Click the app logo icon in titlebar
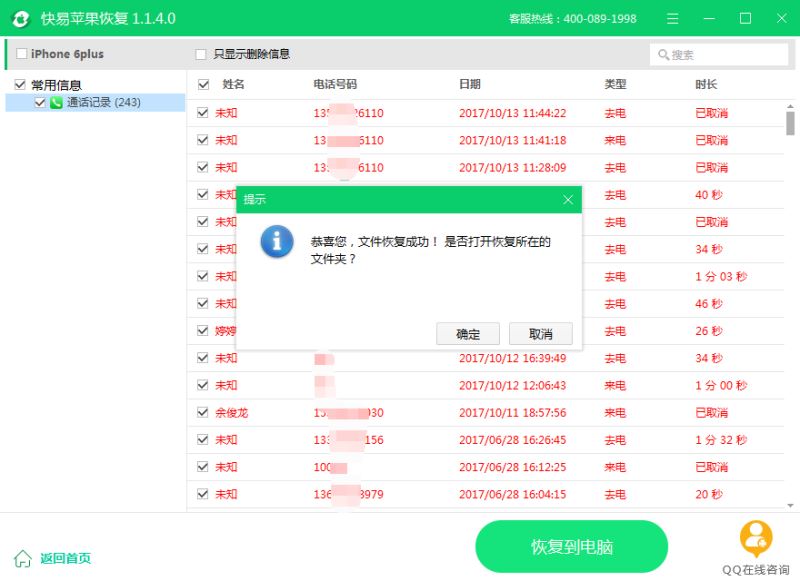 coord(20,18)
